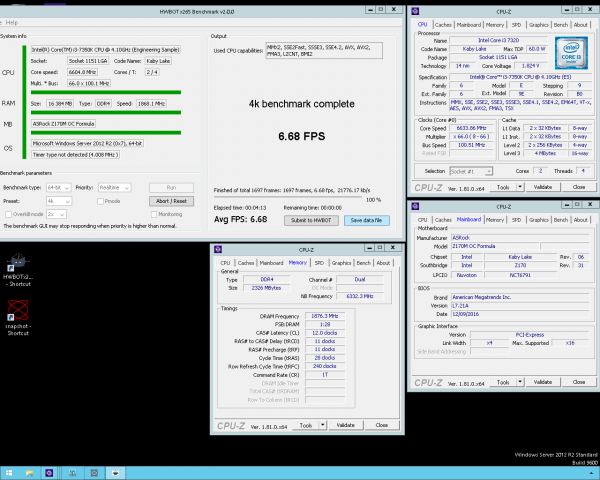Click the Abort / Reset button

point(171,201)
